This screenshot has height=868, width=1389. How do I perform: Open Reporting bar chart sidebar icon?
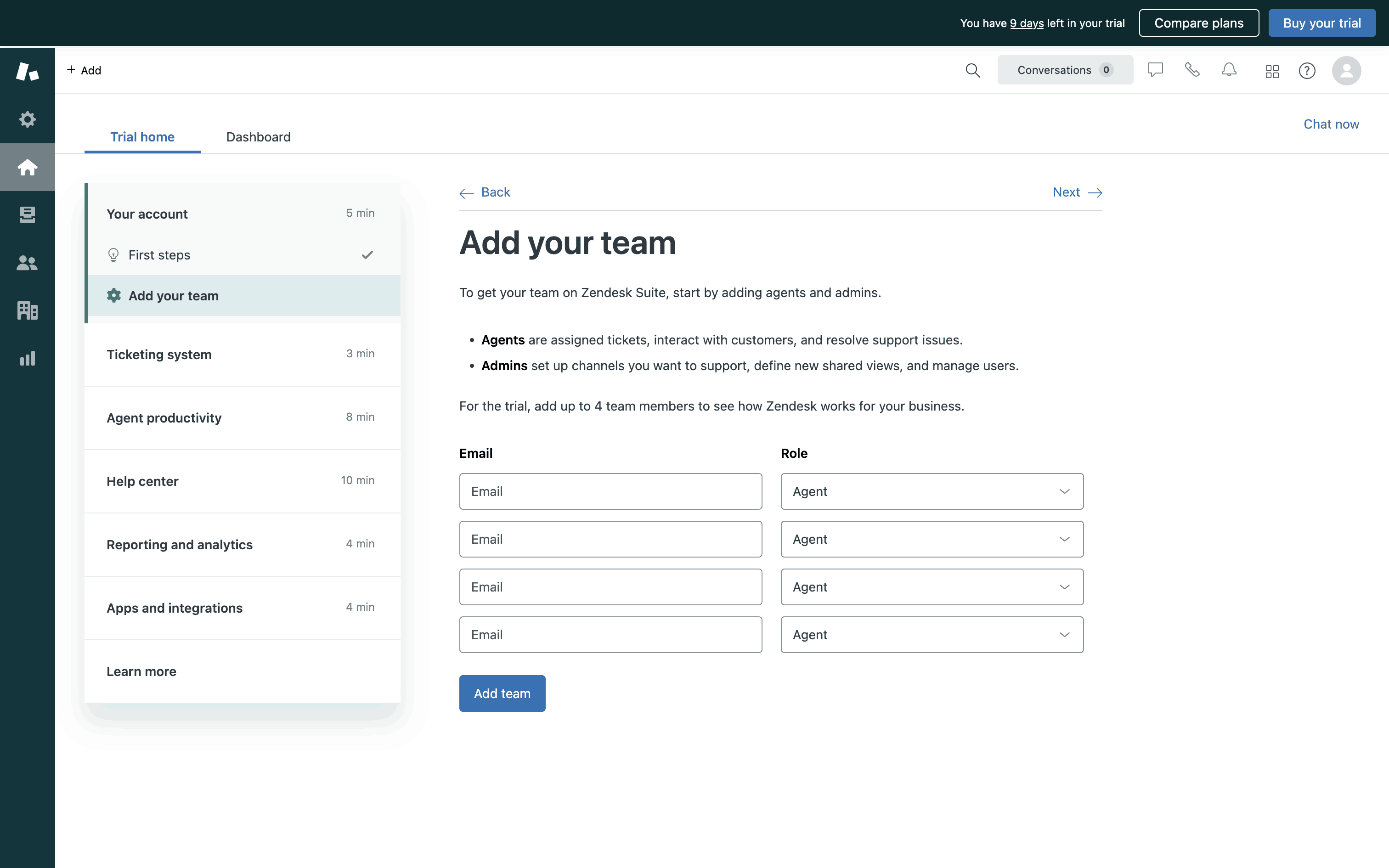[27, 358]
